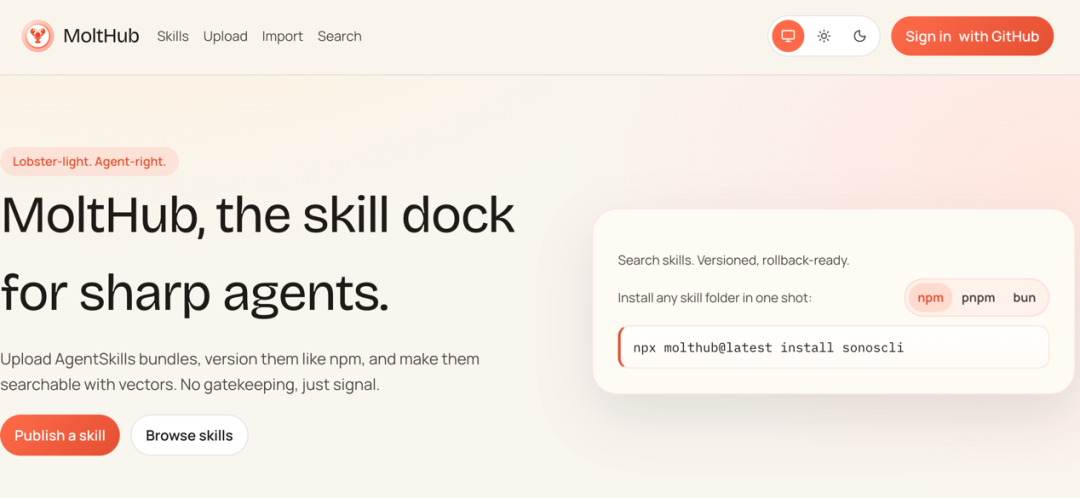Switch to light theme sun icon
Viewport: 1080px width, 498px height.
click(x=824, y=36)
